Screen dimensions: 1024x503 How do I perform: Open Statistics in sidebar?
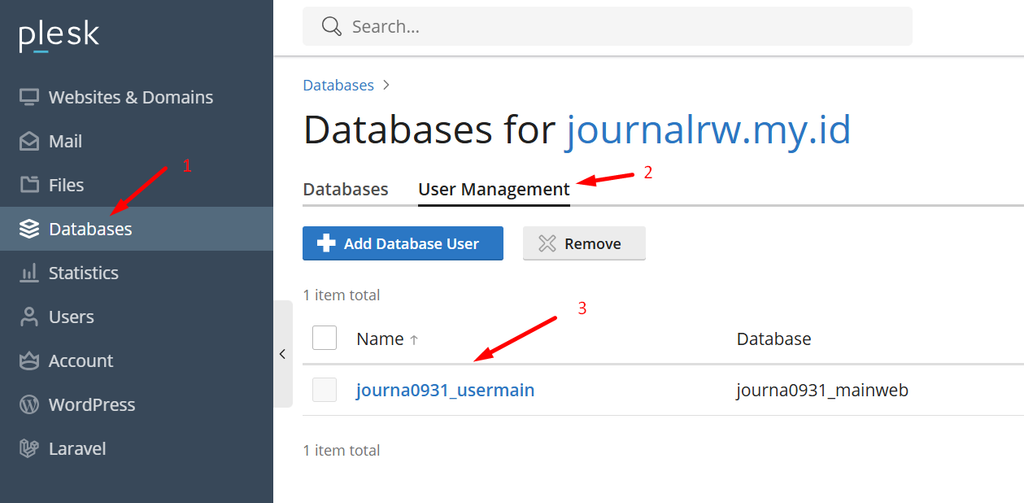tap(136, 273)
